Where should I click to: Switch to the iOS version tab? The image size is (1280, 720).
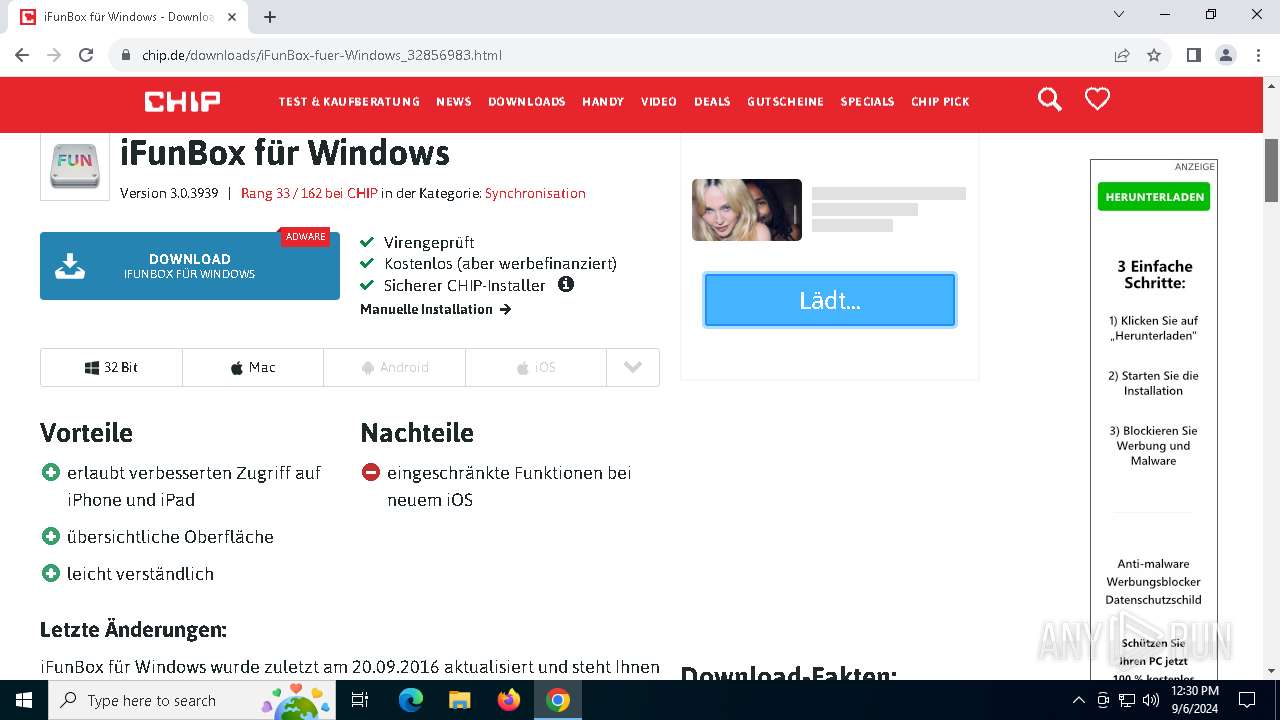[536, 367]
